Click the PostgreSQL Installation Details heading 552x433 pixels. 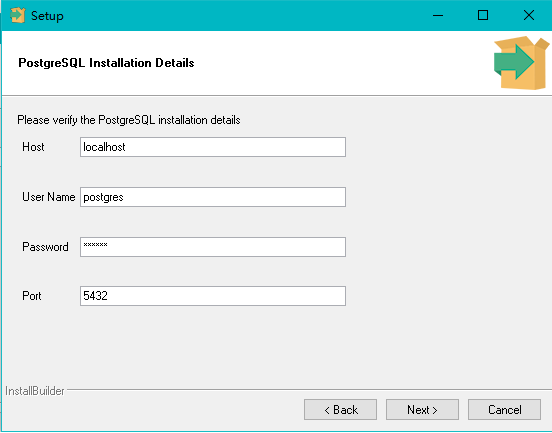(106, 63)
